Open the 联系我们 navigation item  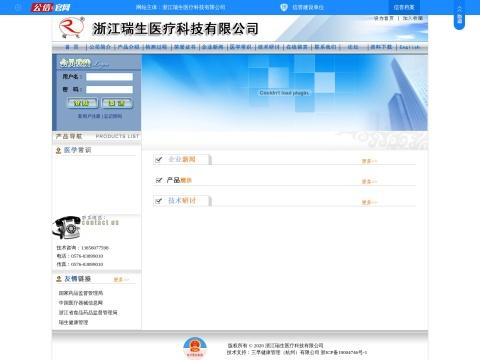325,47
